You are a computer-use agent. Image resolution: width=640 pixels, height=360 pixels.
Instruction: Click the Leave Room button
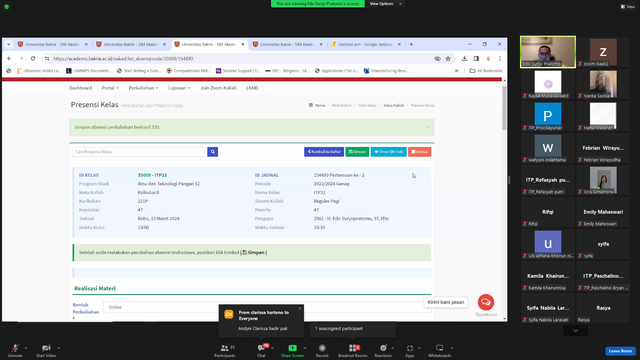[x=620, y=351]
